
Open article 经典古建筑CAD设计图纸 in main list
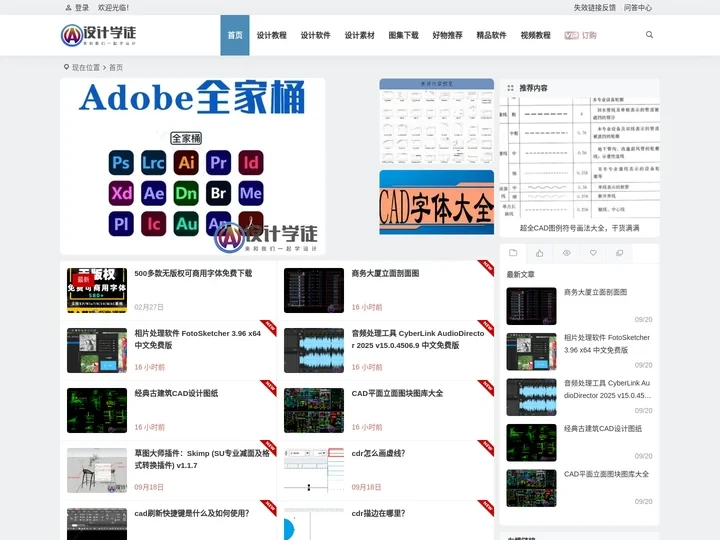coord(176,393)
